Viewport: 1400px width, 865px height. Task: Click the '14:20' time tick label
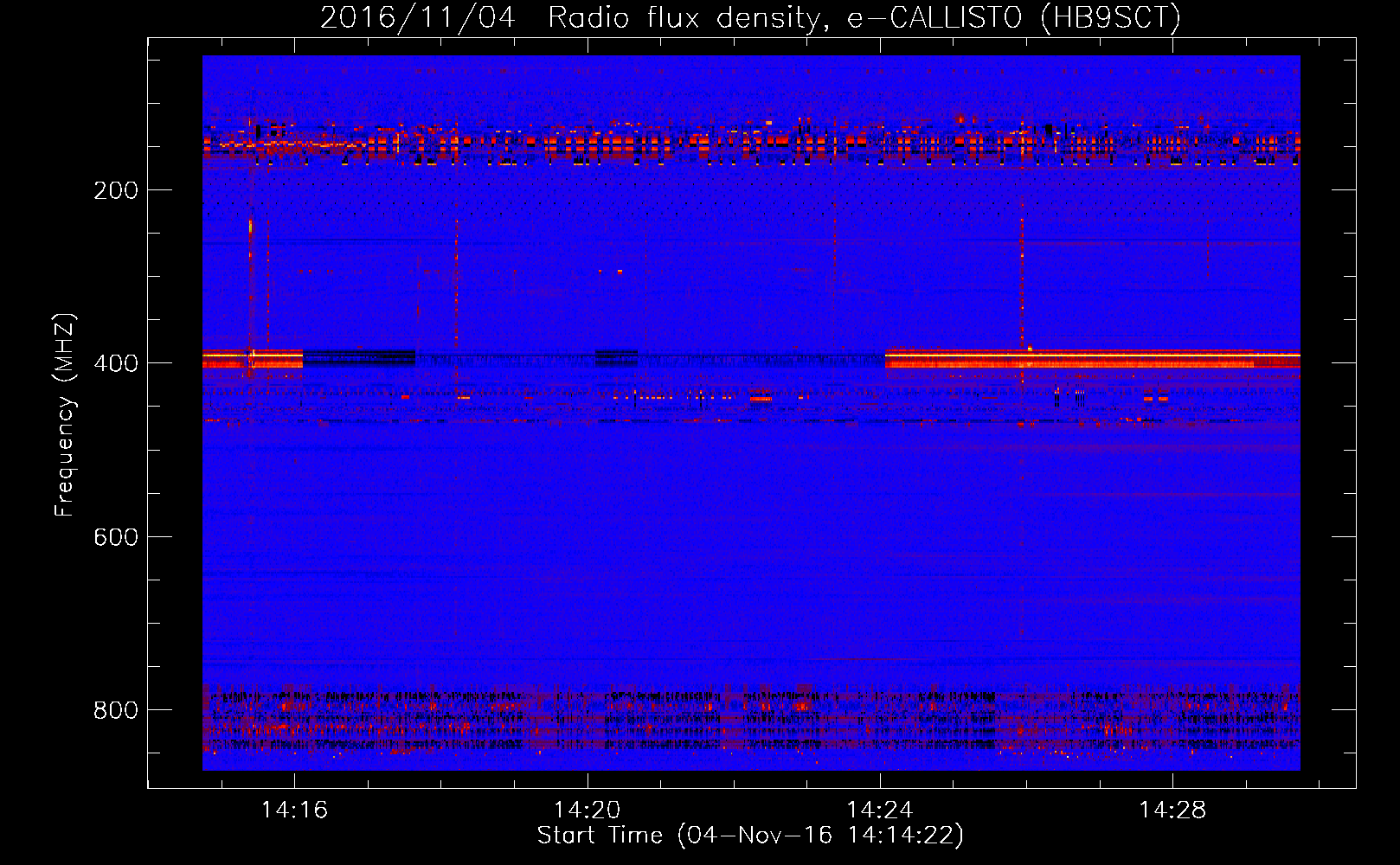point(588,810)
